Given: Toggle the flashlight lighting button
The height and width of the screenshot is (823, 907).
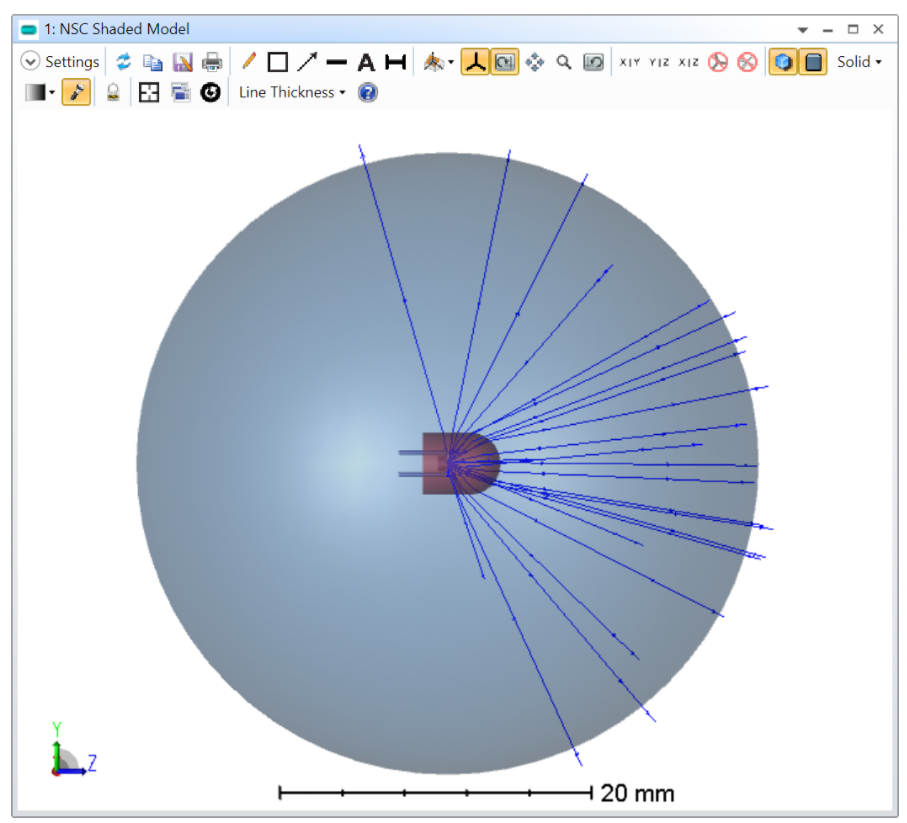Looking at the screenshot, I should tap(76, 92).
